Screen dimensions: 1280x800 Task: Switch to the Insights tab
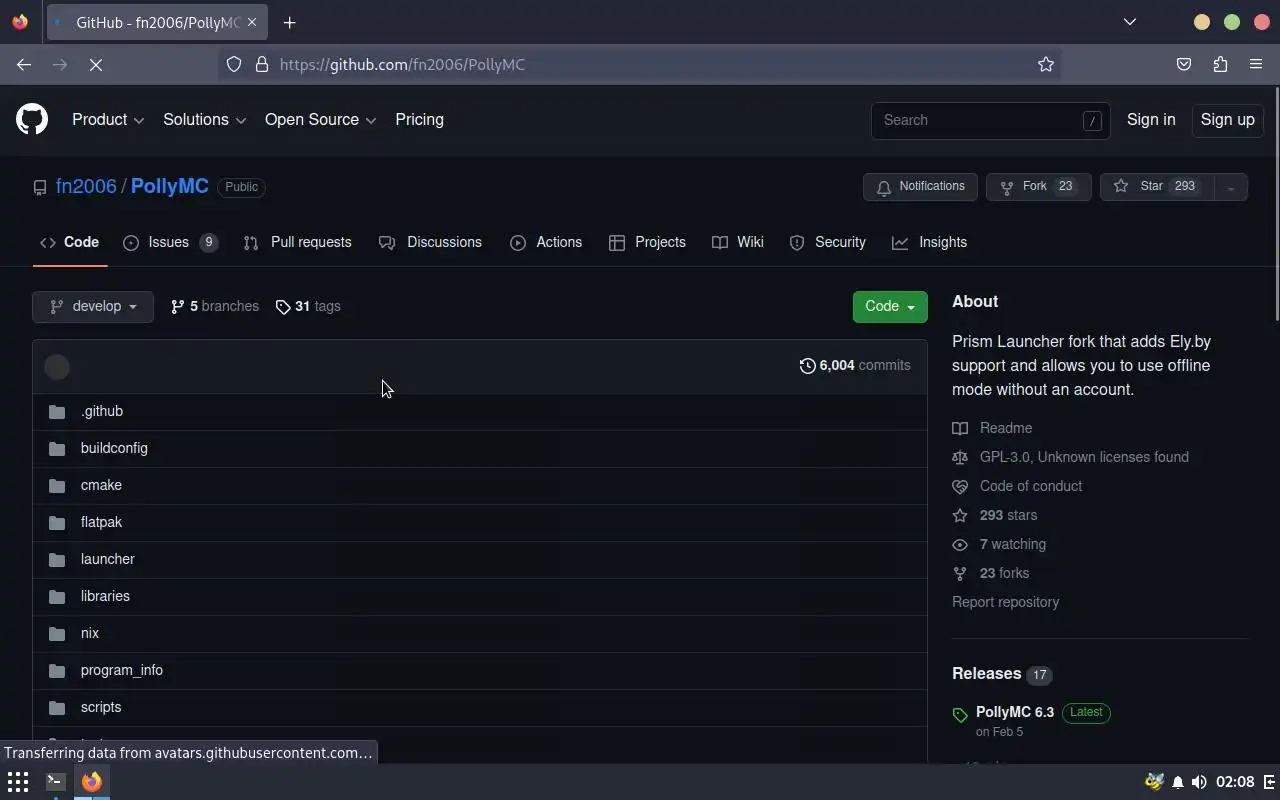point(929,243)
